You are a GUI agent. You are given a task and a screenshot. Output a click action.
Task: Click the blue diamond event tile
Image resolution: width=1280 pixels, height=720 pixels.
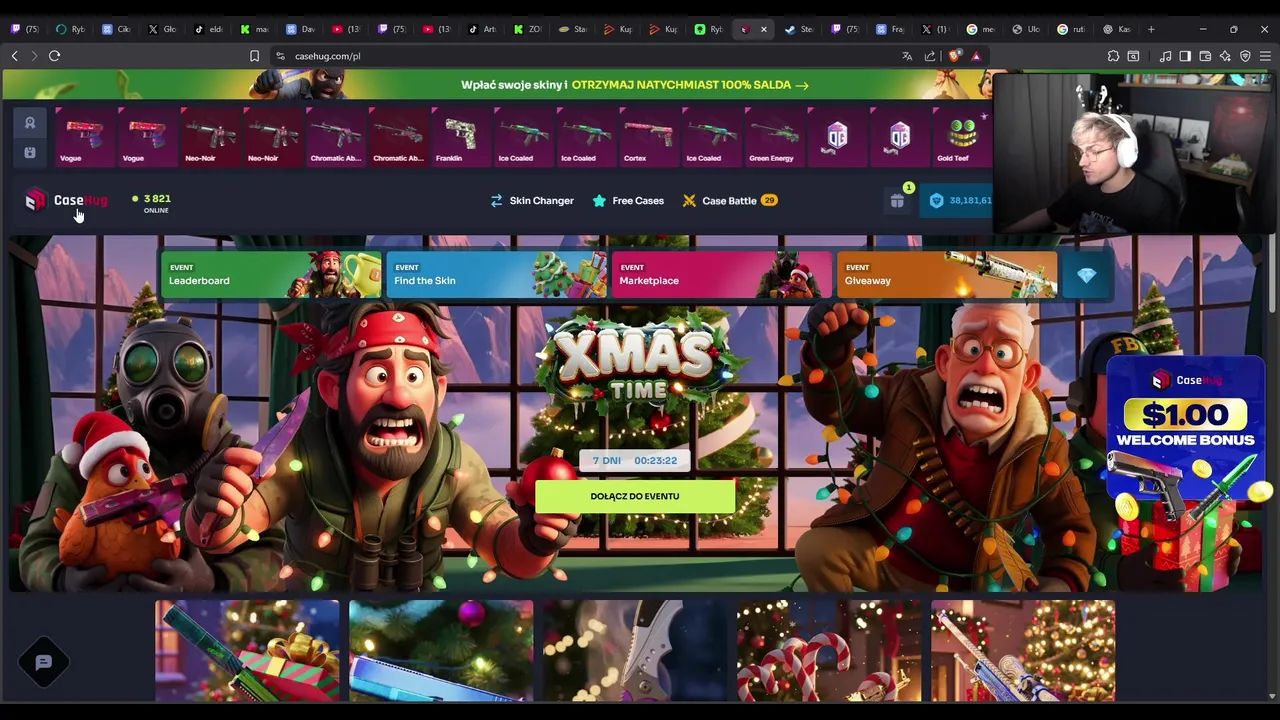point(1086,275)
